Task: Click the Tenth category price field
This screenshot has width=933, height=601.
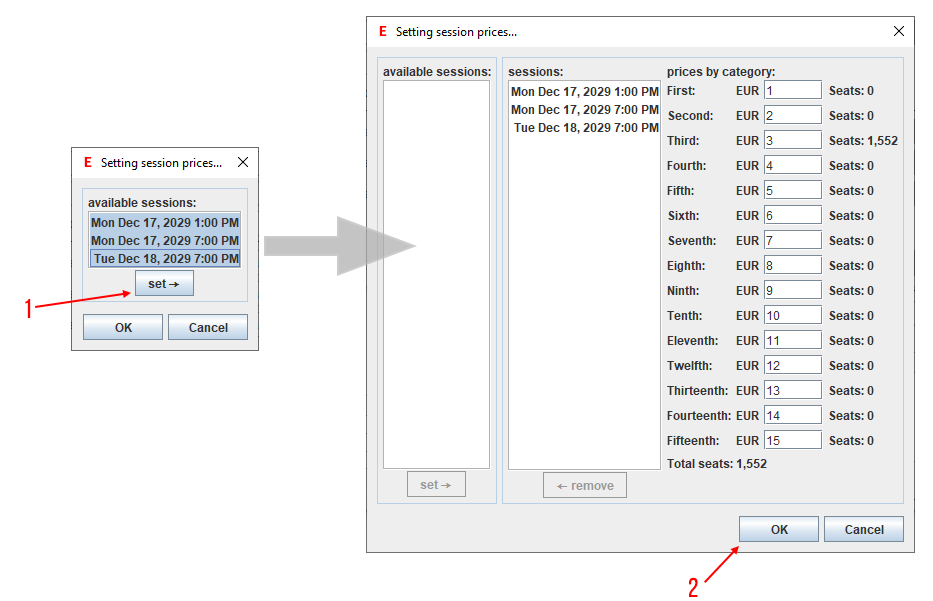Action: 793,315
